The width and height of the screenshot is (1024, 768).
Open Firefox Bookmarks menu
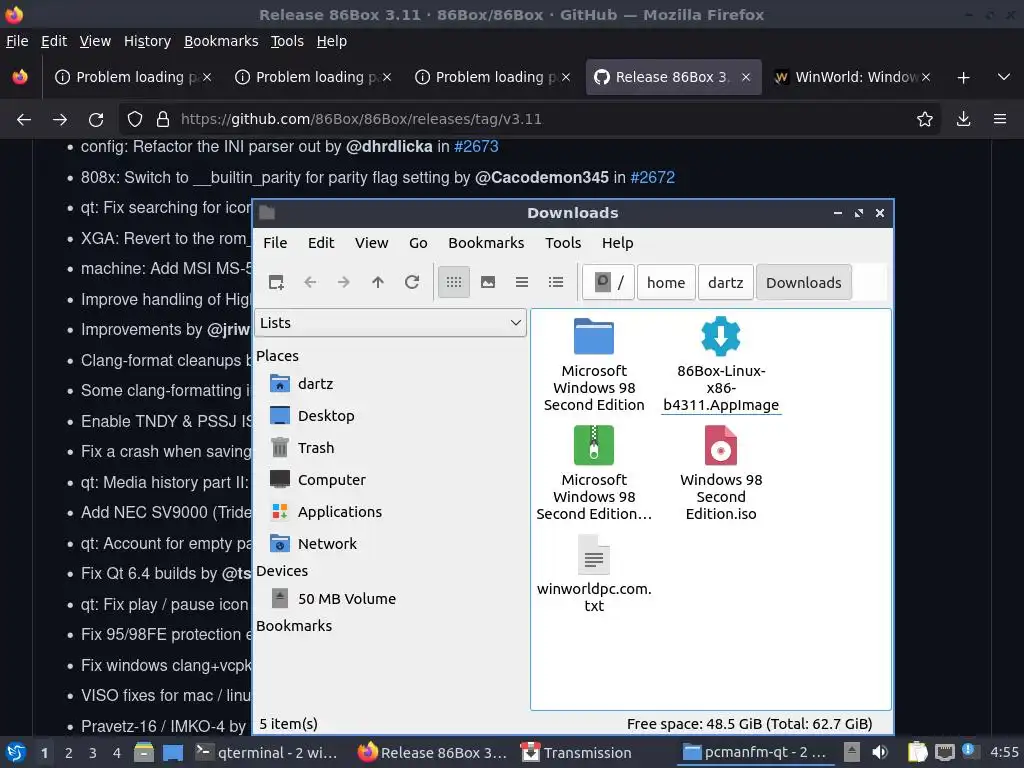[221, 41]
